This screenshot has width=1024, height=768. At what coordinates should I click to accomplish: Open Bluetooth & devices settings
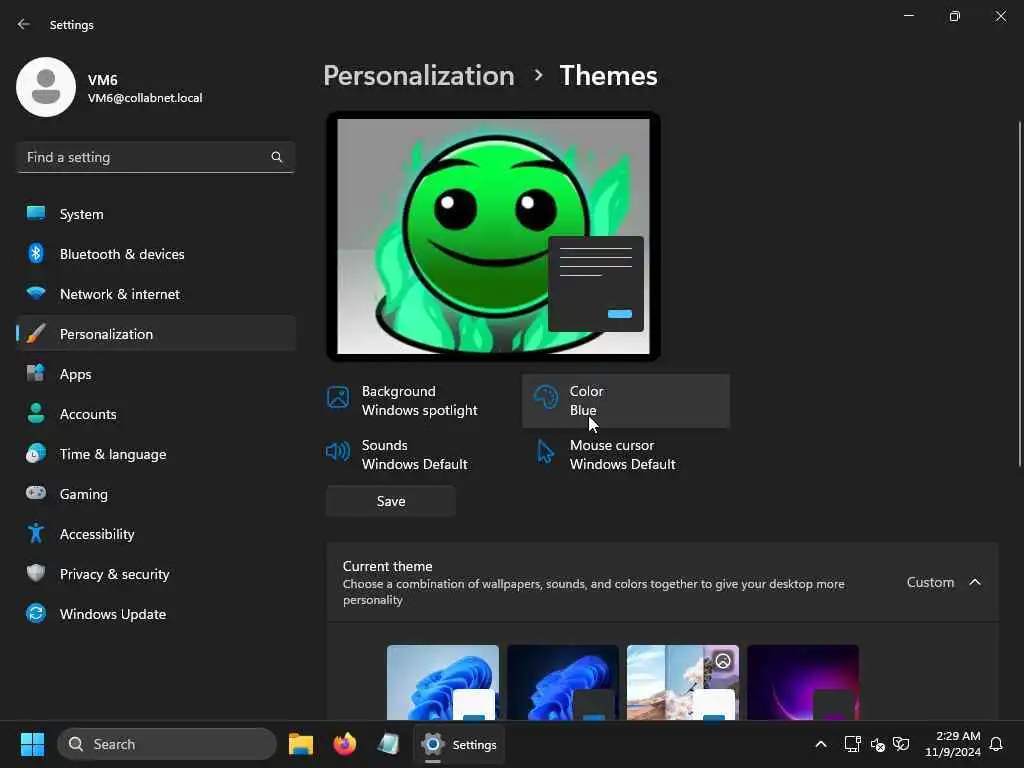pos(156,254)
